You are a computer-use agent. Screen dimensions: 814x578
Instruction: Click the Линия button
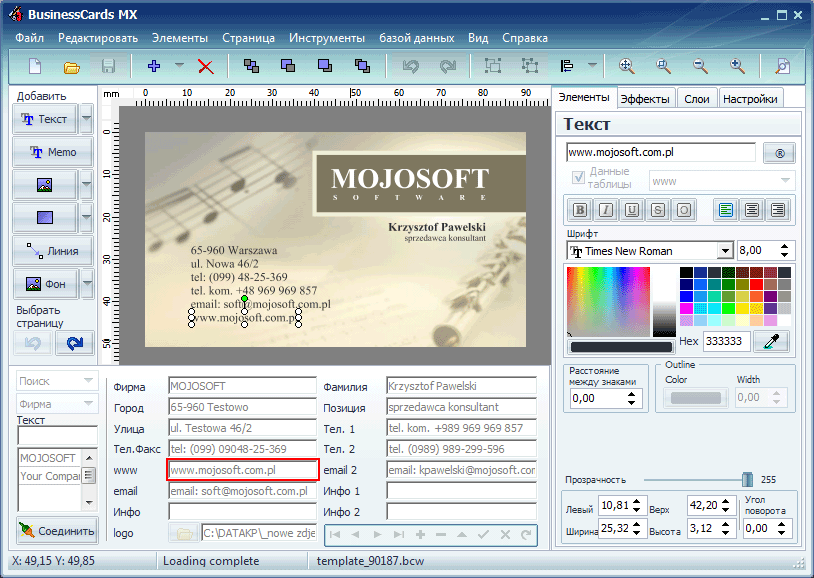pyautogui.click(x=53, y=251)
